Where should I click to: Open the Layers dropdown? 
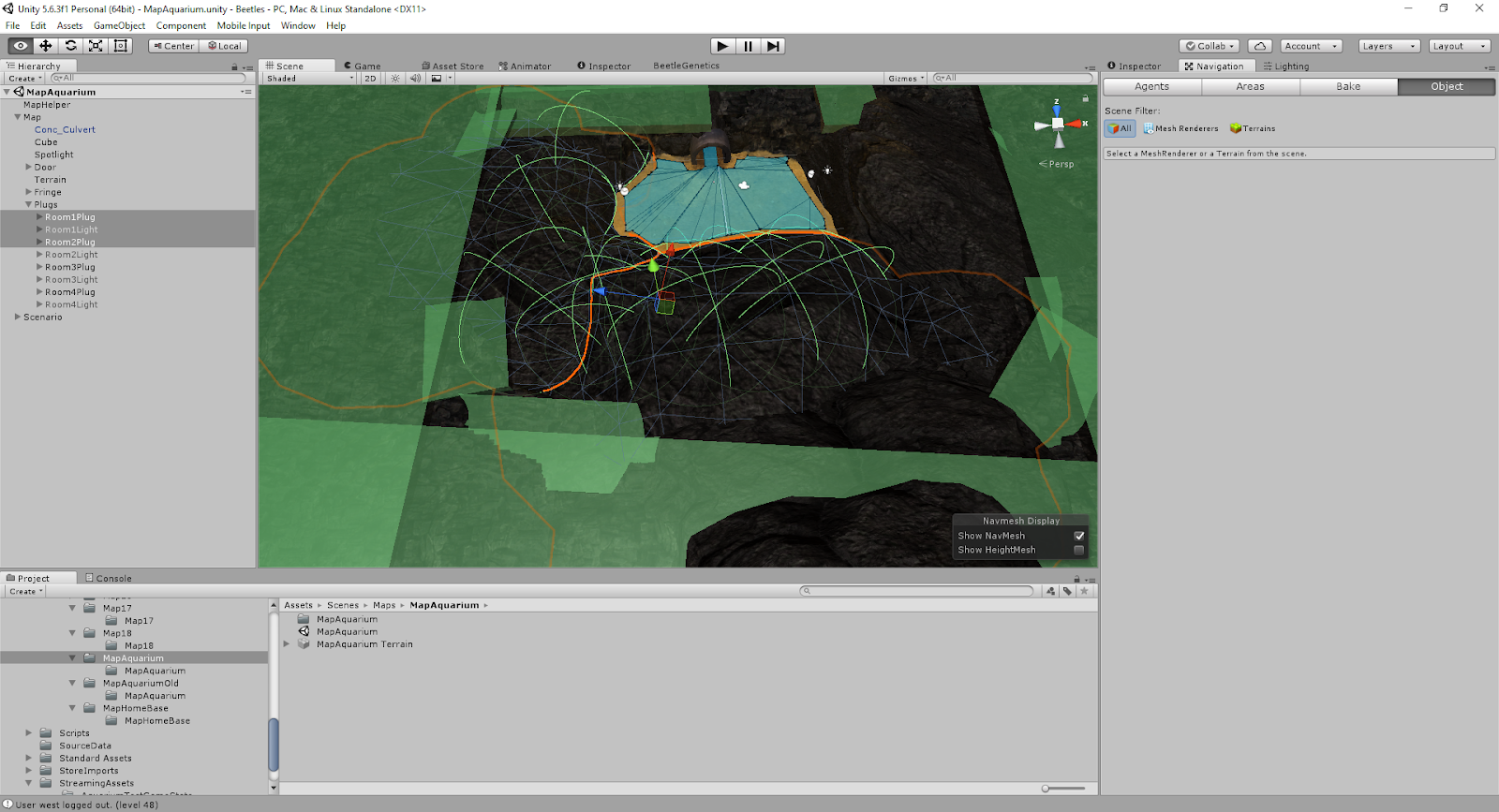[x=1388, y=46]
